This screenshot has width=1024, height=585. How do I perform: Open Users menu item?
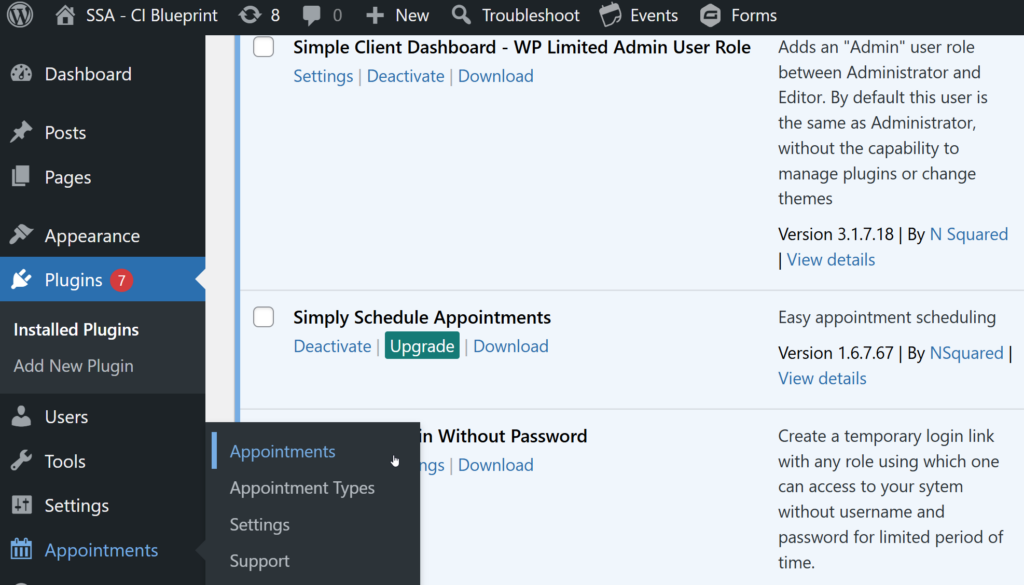coord(66,417)
